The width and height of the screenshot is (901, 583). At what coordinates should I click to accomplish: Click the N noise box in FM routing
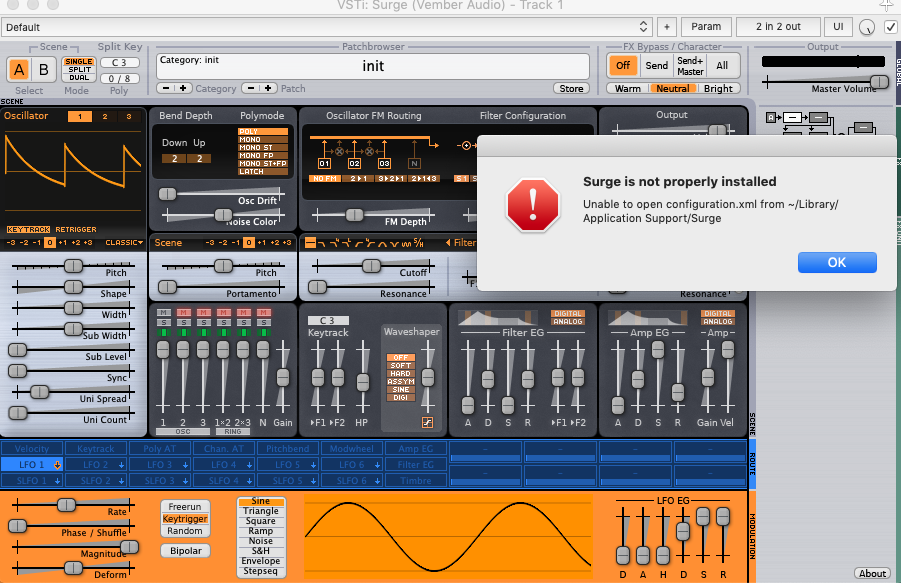click(x=414, y=164)
